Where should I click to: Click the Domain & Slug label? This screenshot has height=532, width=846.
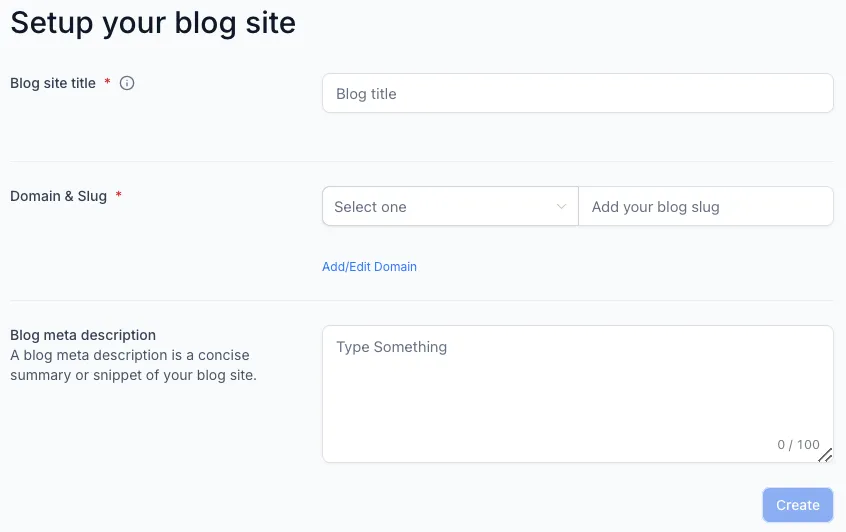(x=59, y=196)
